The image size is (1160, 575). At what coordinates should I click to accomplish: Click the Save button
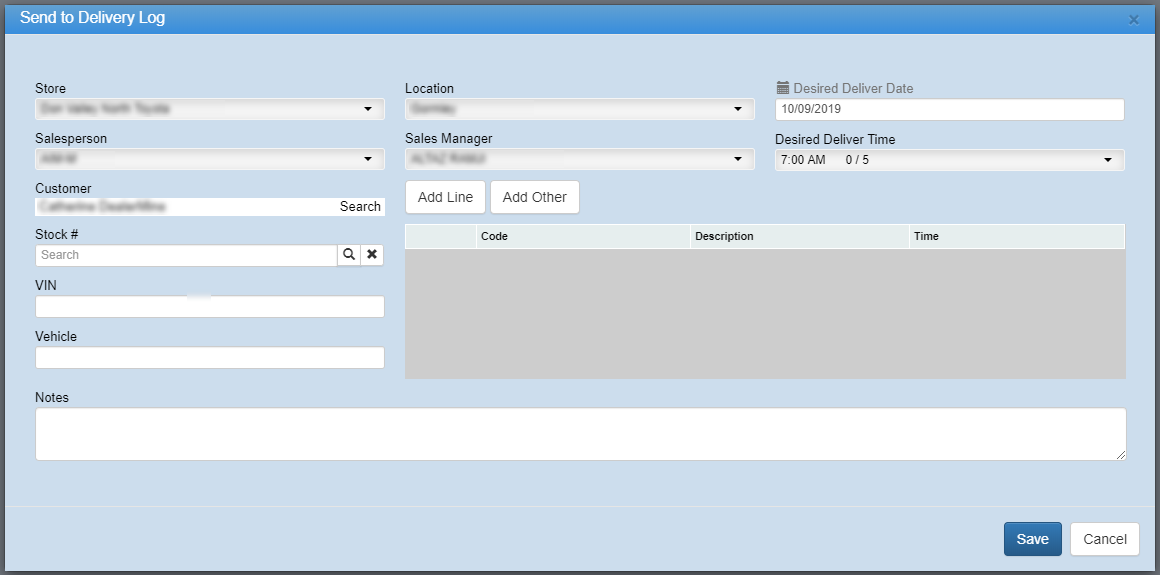coord(1032,539)
